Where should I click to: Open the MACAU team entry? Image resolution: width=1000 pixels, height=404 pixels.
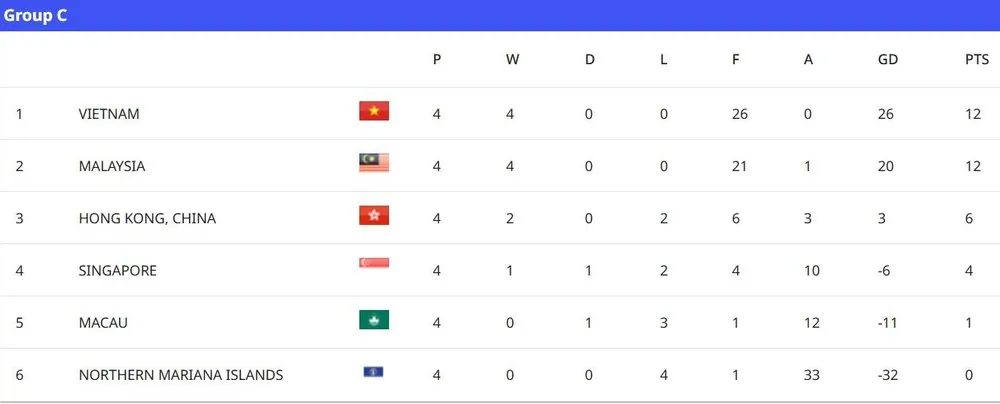[x=103, y=323]
